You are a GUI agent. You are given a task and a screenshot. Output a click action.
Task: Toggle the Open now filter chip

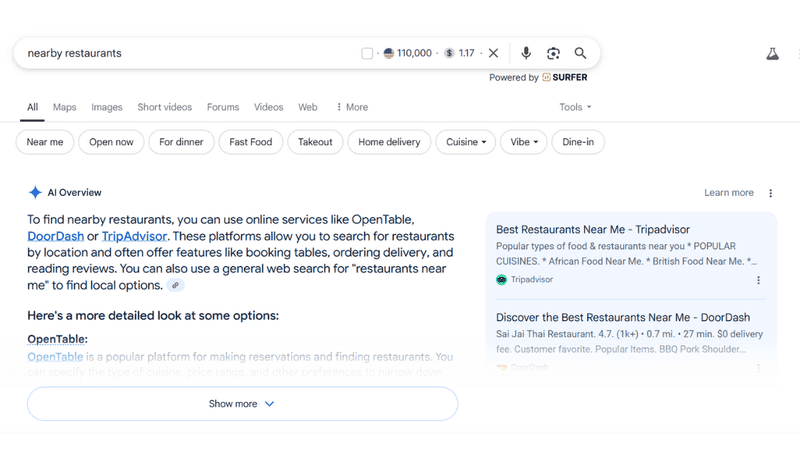click(x=111, y=142)
